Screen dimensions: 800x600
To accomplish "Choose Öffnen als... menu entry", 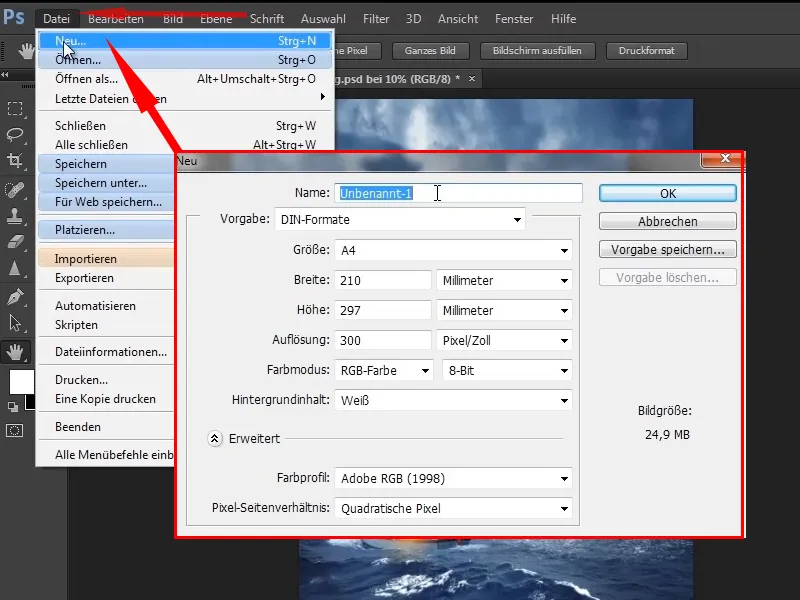I will tap(185, 79).
